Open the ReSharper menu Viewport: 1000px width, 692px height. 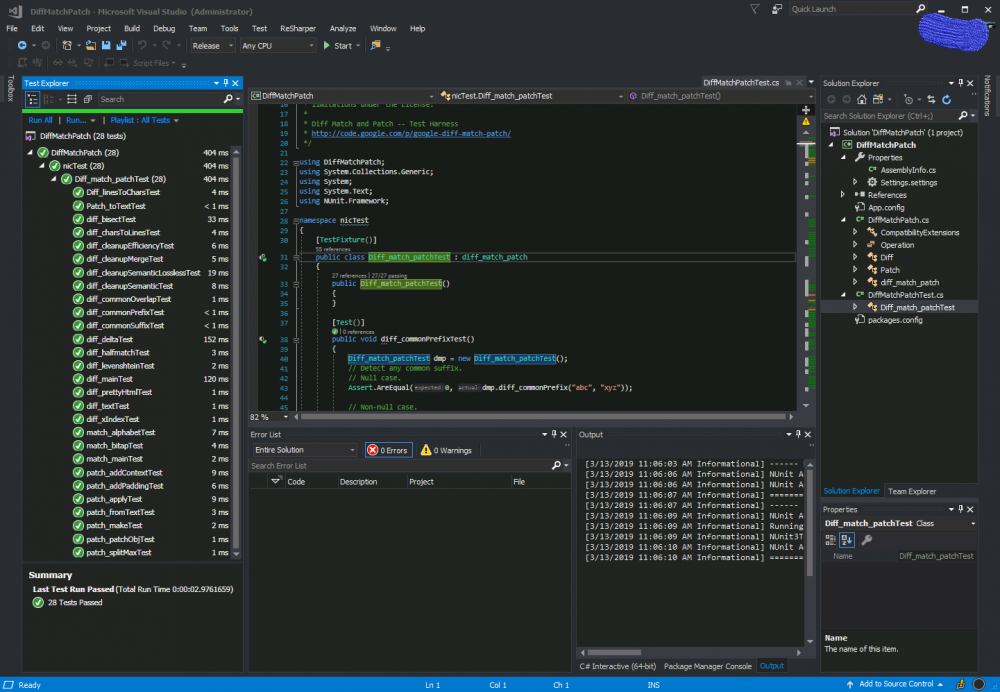pos(298,28)
